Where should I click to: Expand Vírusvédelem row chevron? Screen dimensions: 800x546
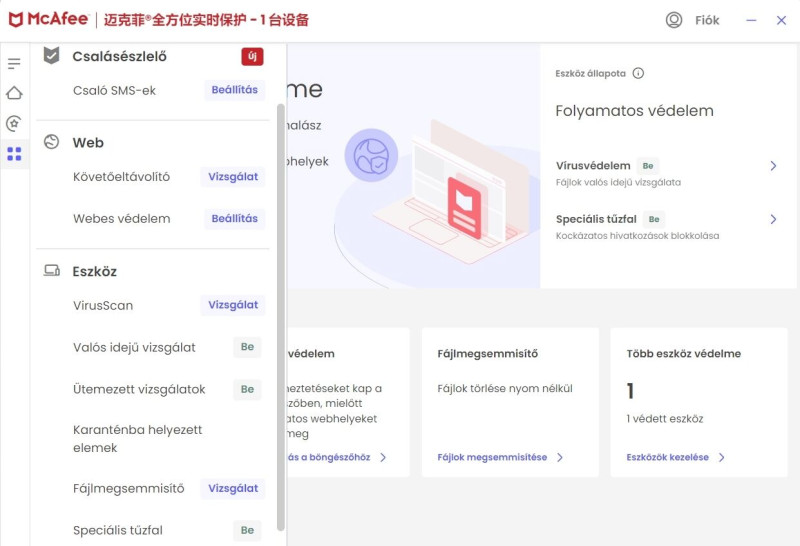[773, 166]
